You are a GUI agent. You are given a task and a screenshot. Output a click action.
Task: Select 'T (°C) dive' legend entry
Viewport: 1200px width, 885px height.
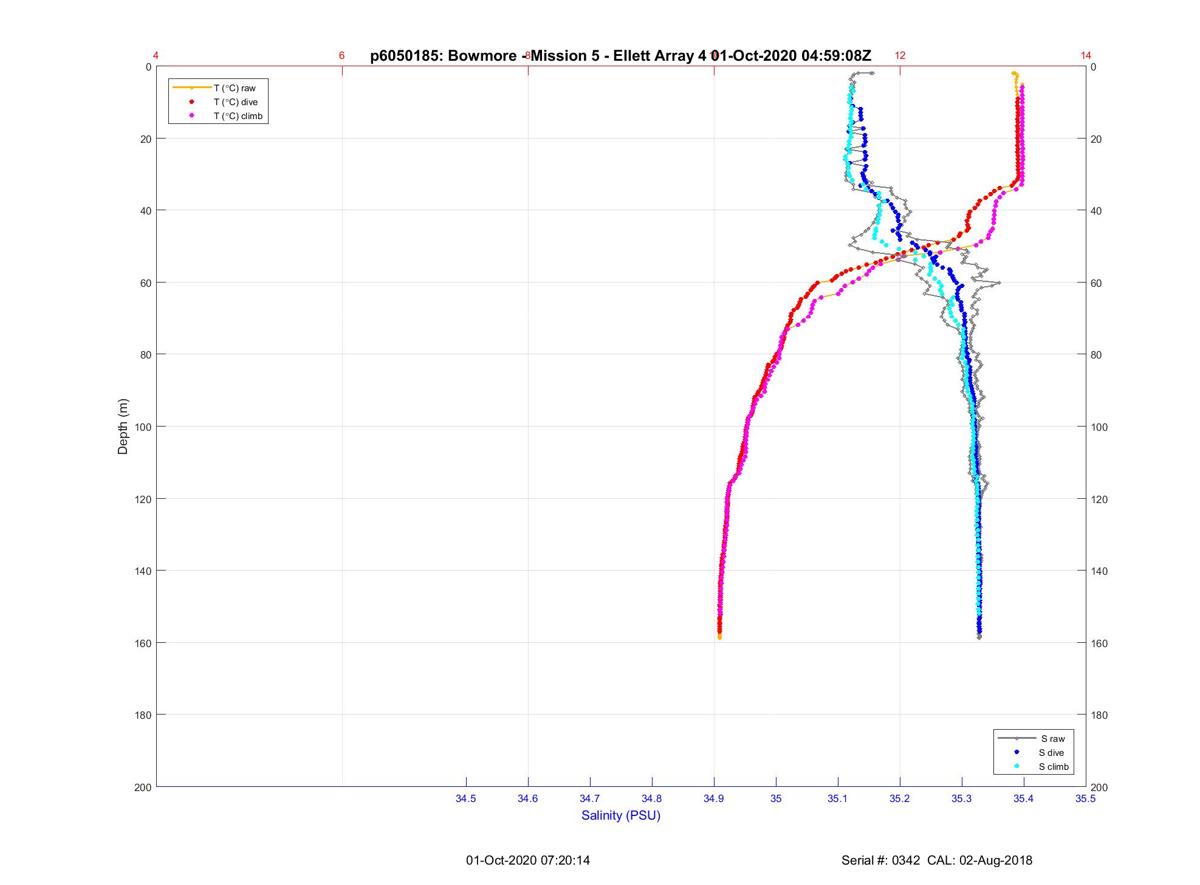(x=235, y=102)
